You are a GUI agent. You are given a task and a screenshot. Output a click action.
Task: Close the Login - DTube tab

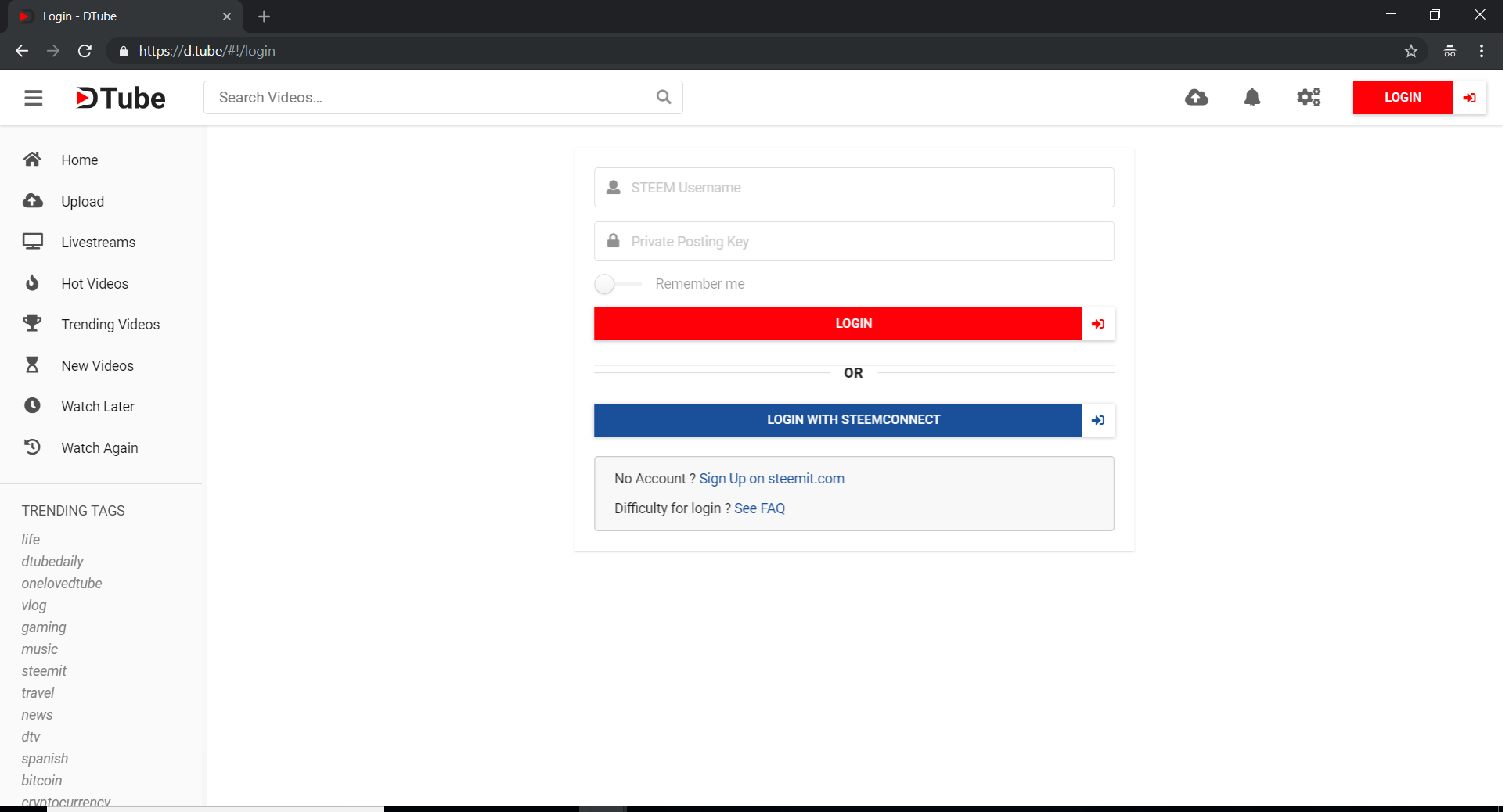pos(227,16)
